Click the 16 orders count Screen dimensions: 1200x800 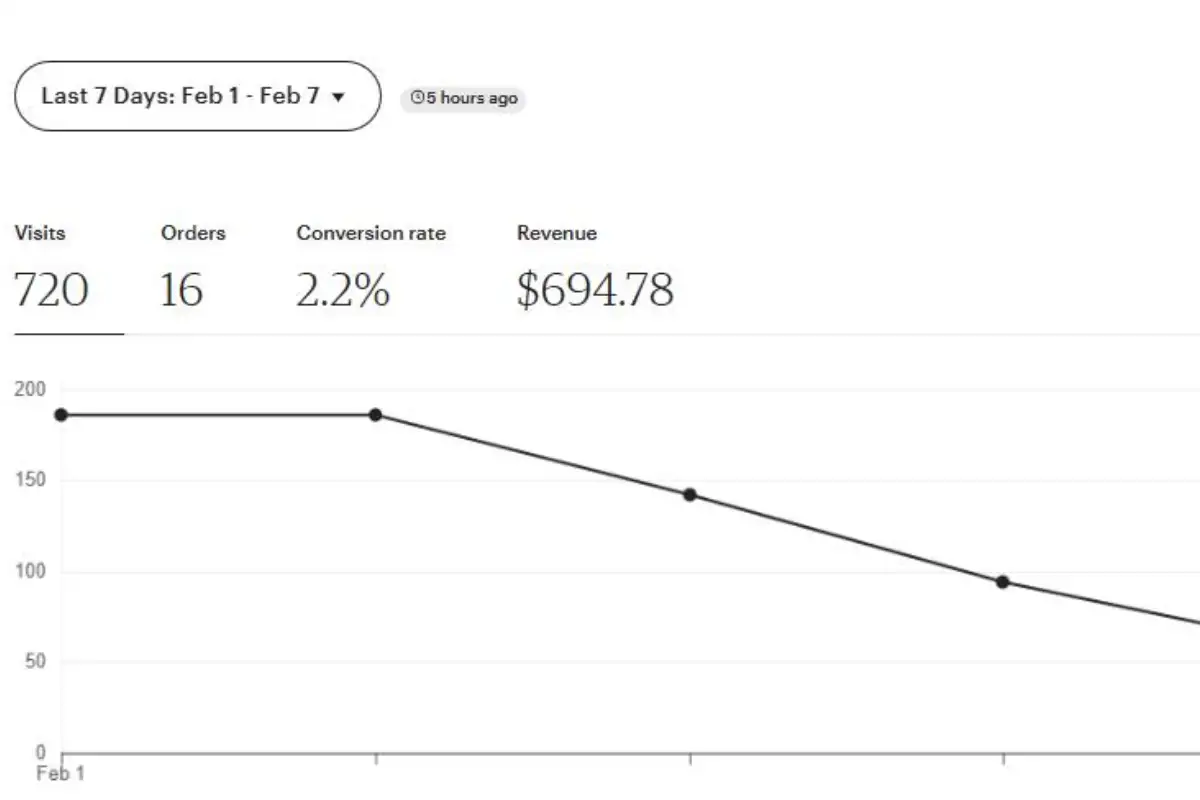[x=181, y=291]
